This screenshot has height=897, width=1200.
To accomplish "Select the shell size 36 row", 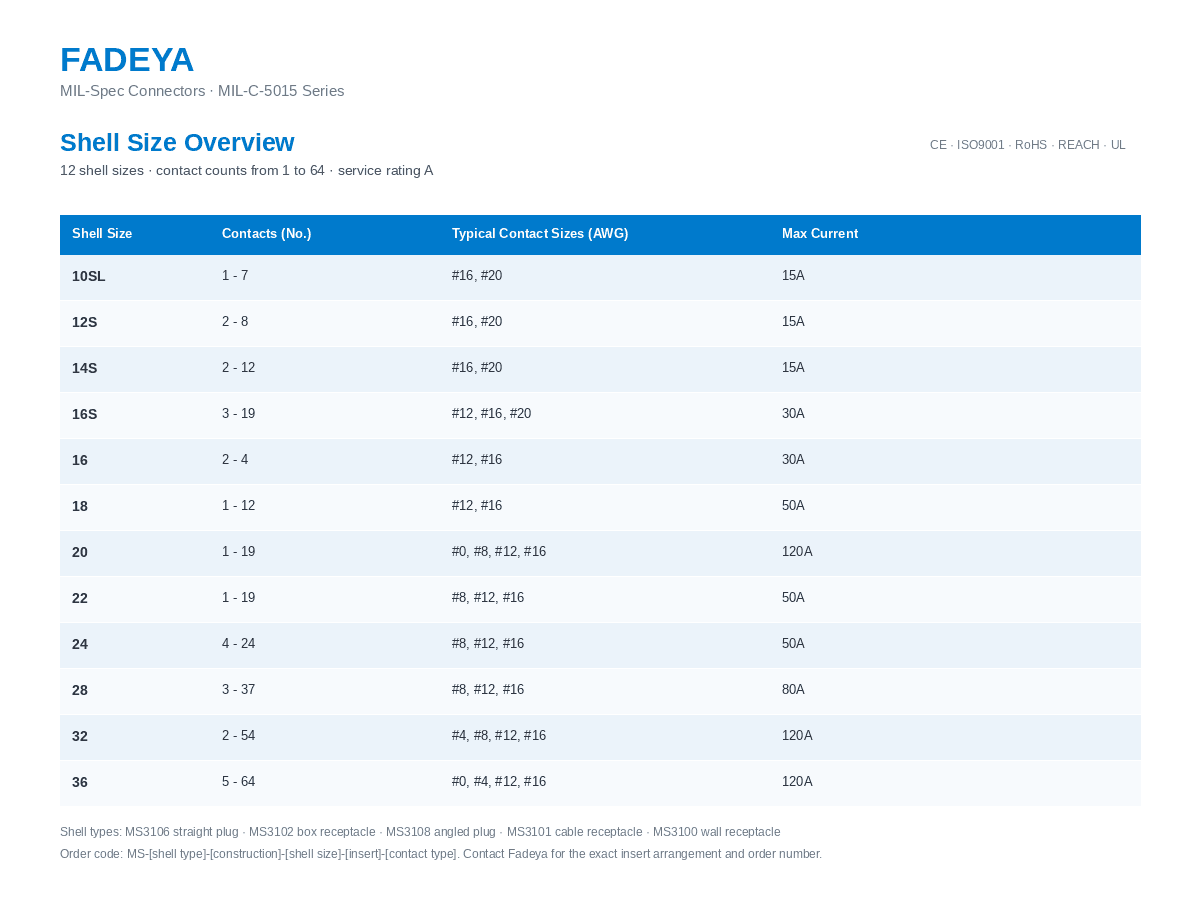I will (600, 783).
